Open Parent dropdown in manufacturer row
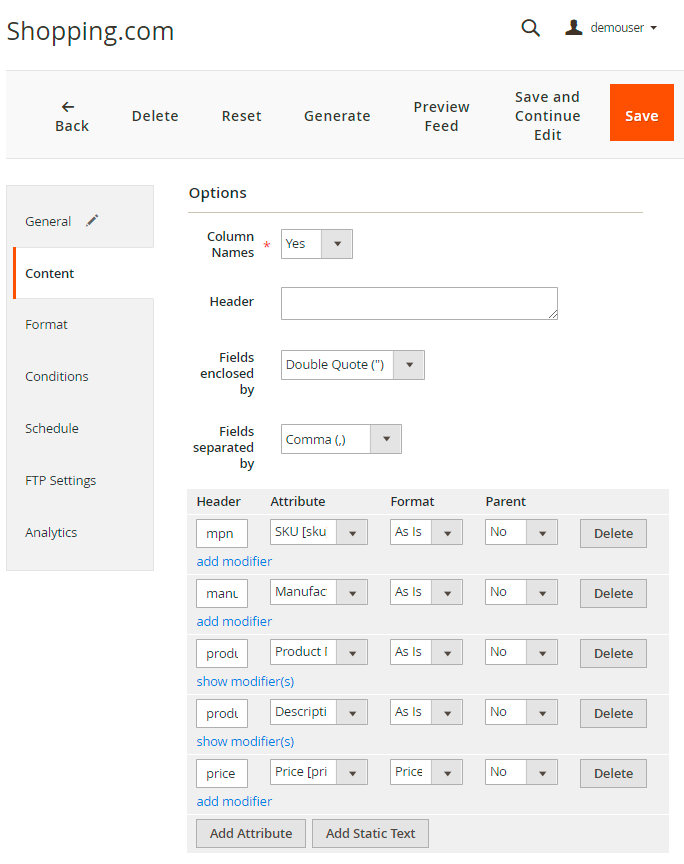The width and height of the screenshot is (684, 864). (x=521, y=592)
